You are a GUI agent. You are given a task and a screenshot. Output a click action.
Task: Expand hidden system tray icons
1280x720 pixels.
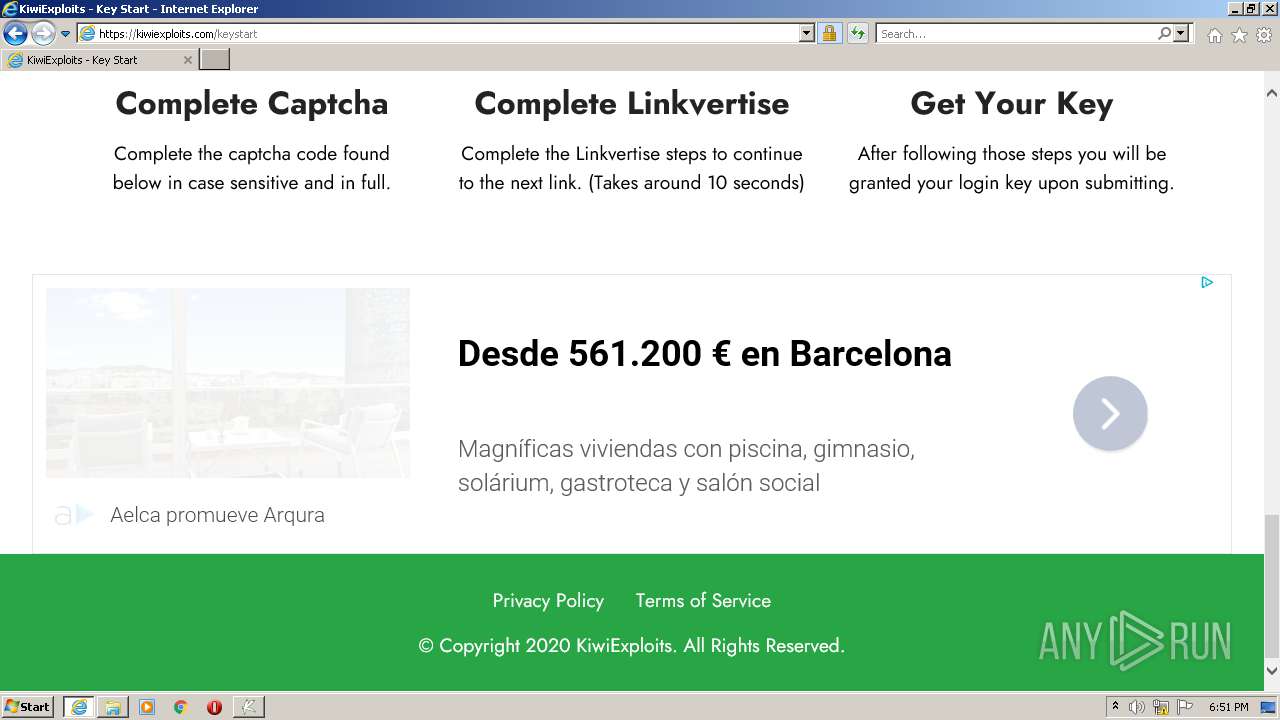[1115, 707]
